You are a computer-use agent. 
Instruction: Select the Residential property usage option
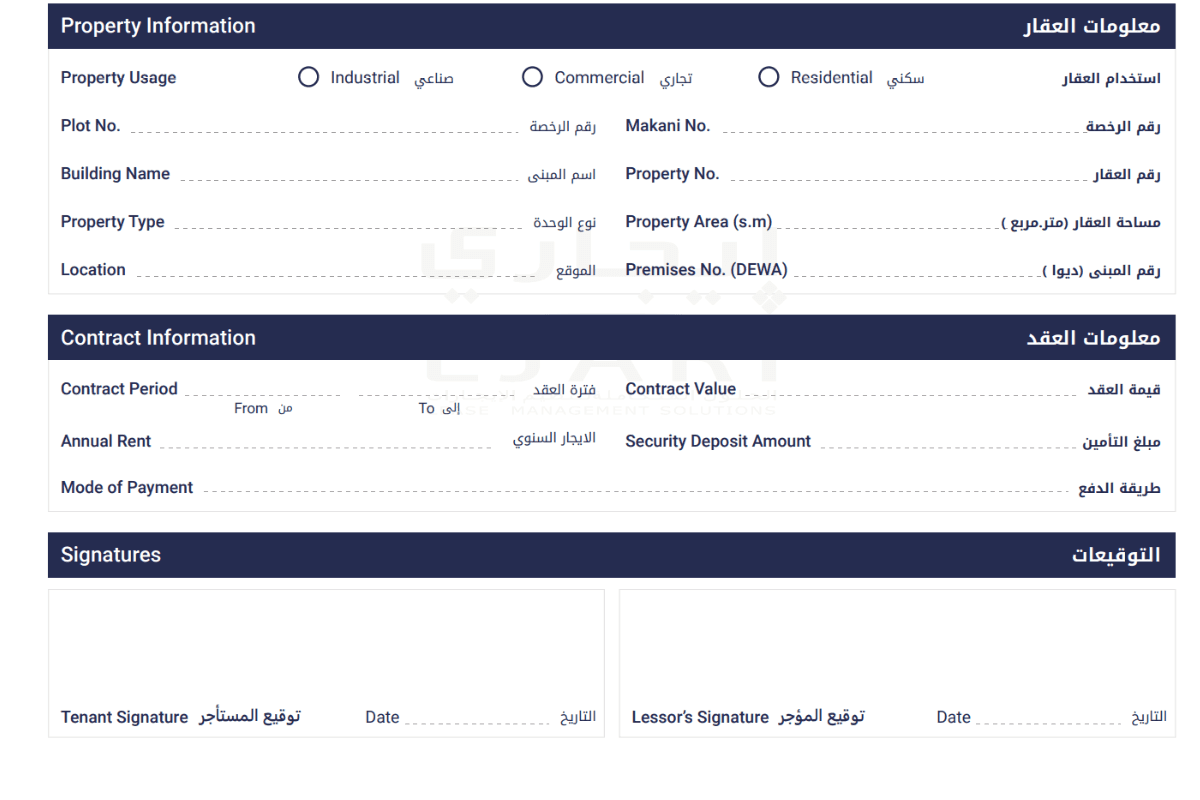tap(769, 77)
